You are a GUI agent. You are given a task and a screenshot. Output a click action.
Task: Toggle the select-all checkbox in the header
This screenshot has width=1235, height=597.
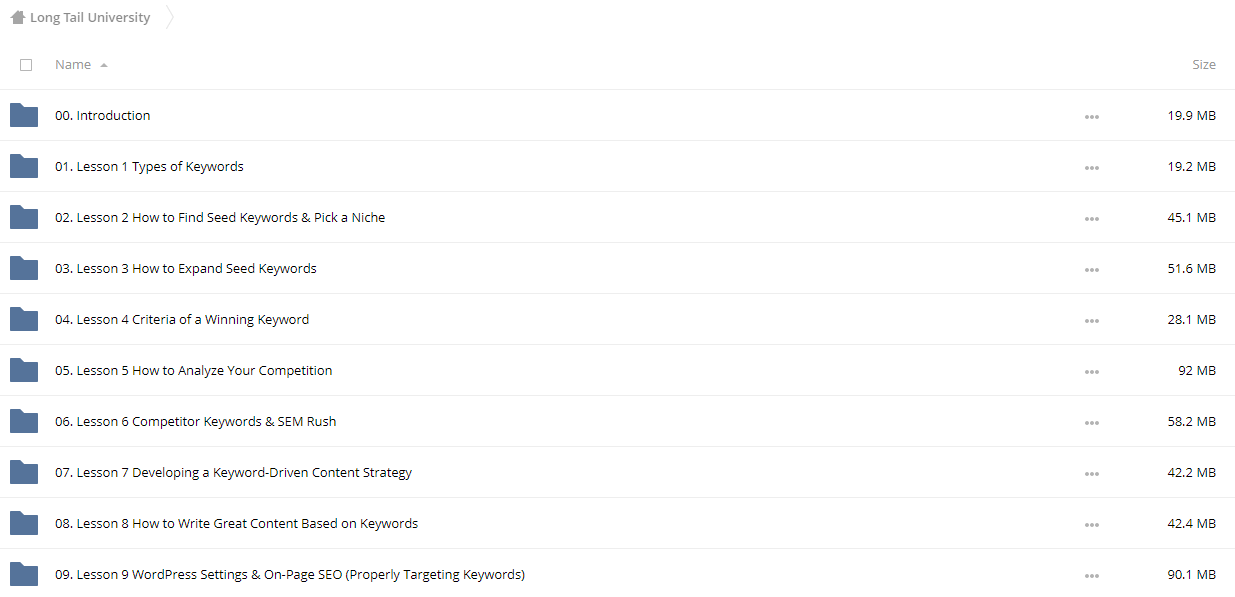coord(26,65)
